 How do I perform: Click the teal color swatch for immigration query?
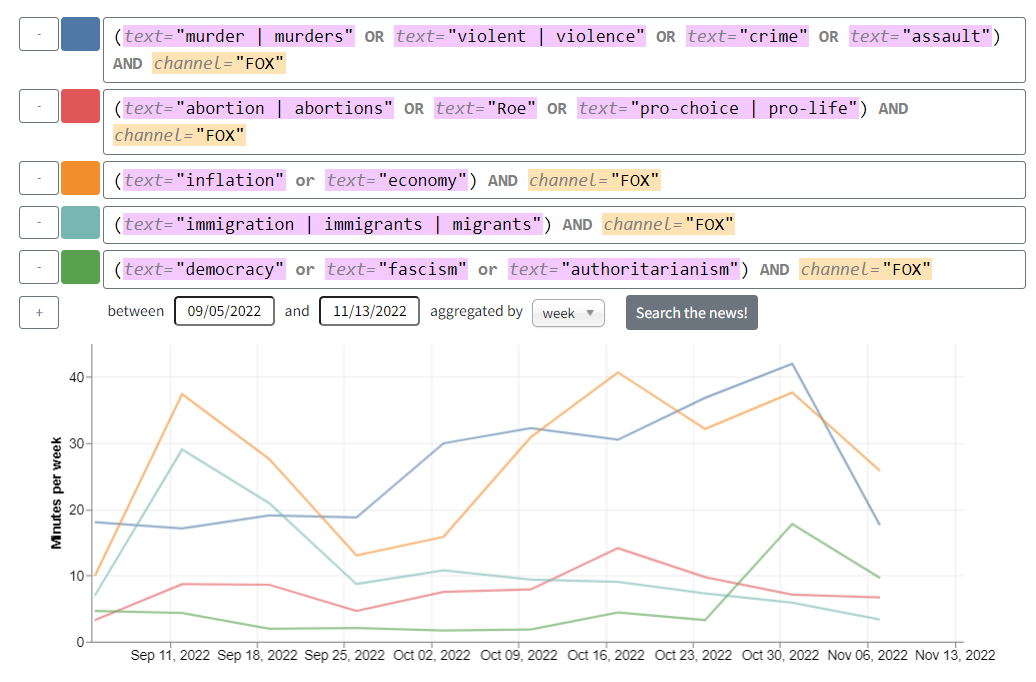(81, 223)
